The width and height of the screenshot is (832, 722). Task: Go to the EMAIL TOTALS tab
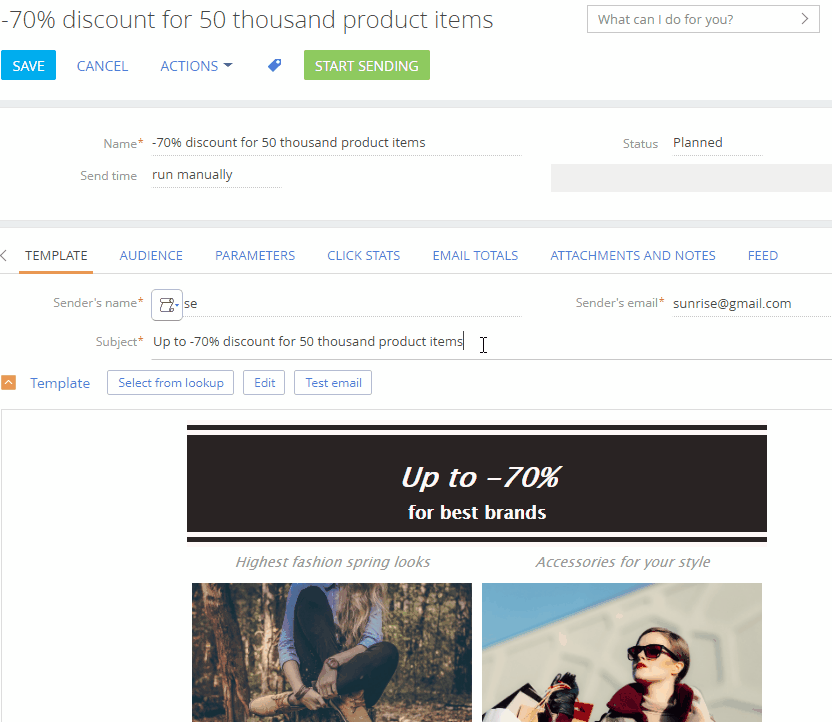[x=475, y=256]
